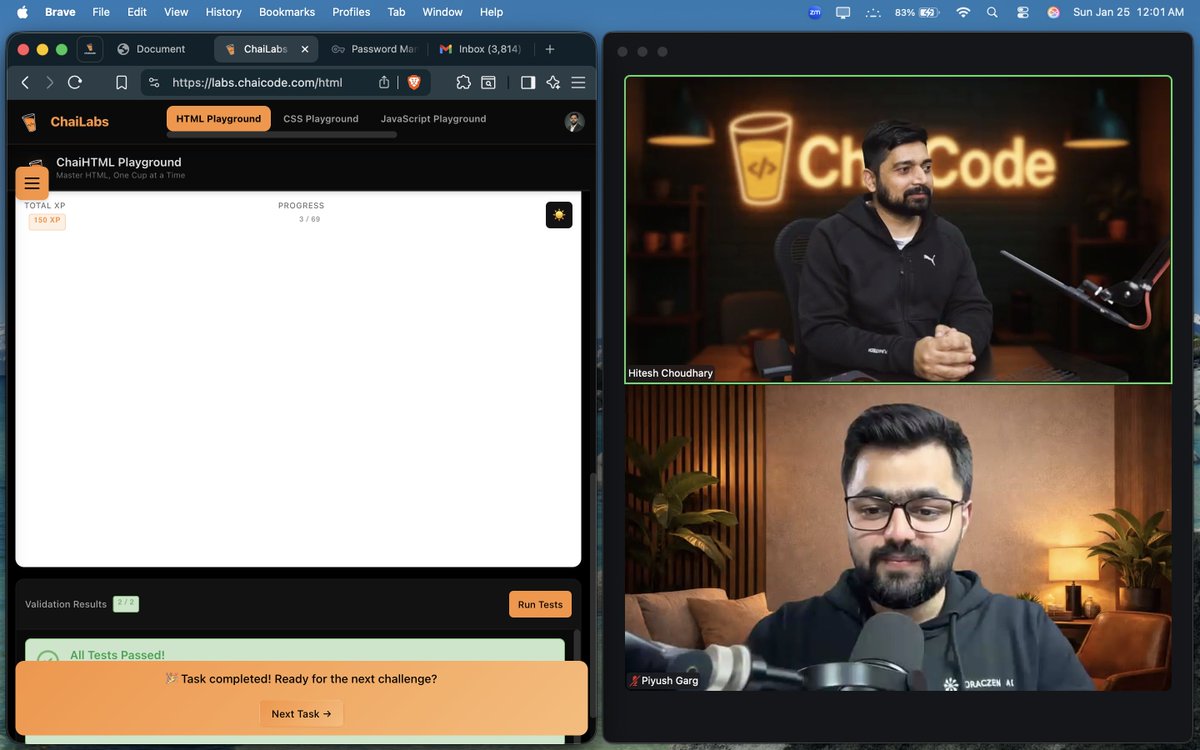Screen dimensions: 1200x750
Task: Click the ChaiHTML Playground heading
Action: click(x=119, y=162)
